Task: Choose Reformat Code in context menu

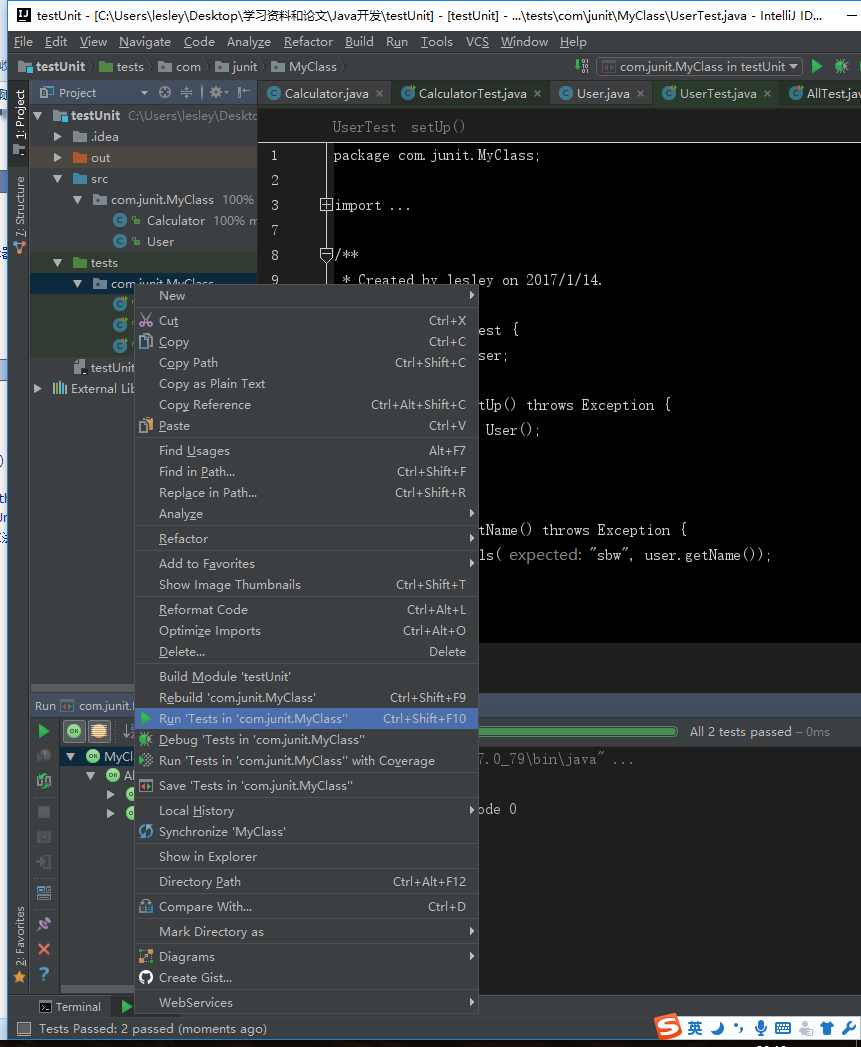Action: click(x=307, y=610)
